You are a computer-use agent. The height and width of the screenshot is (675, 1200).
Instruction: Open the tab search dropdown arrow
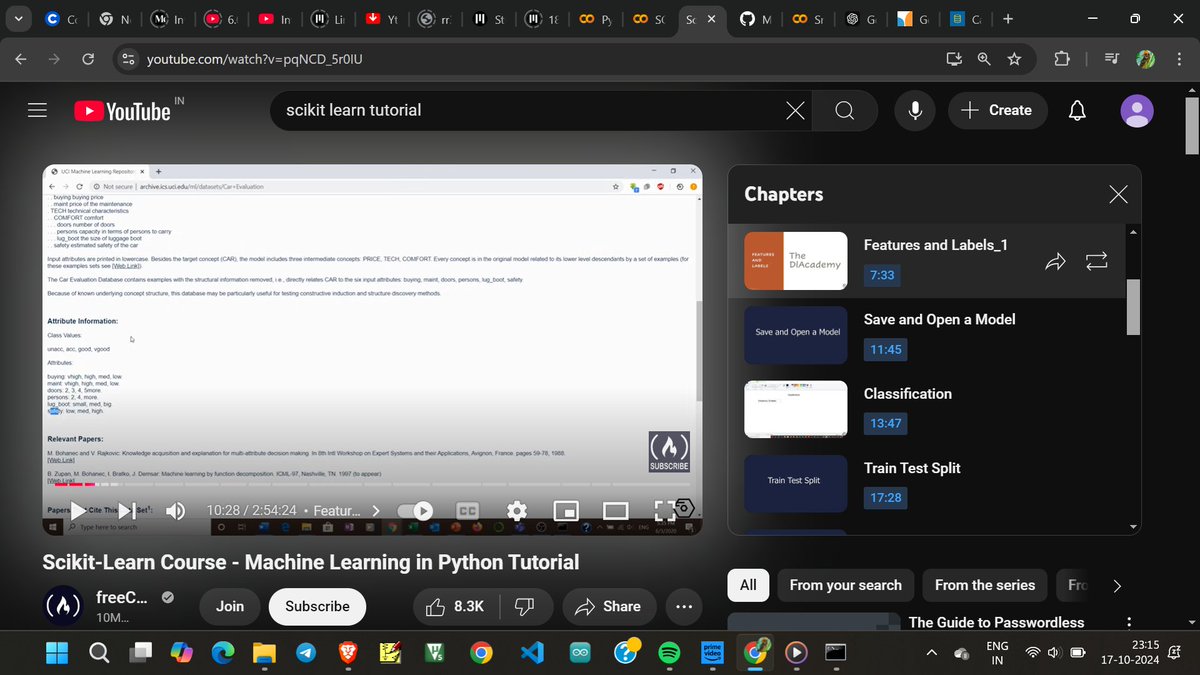pyautogui.click(x=20, y=19)
